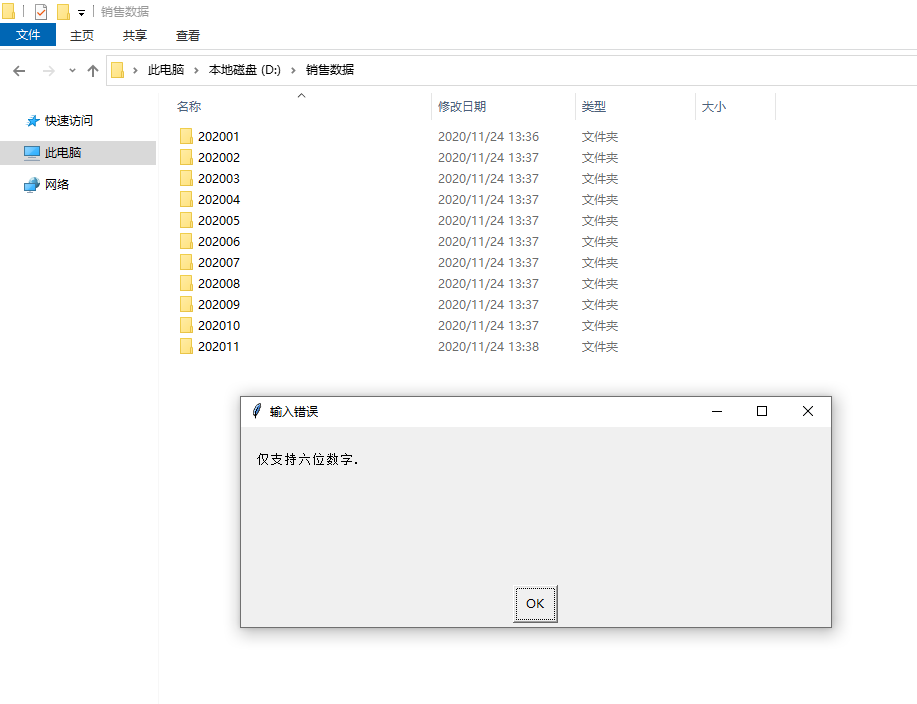Image resolution: width=917 pixels, height=704 pixels.
Task: Select the 查看 ribbon tab
Action: [x=188, y=36]
